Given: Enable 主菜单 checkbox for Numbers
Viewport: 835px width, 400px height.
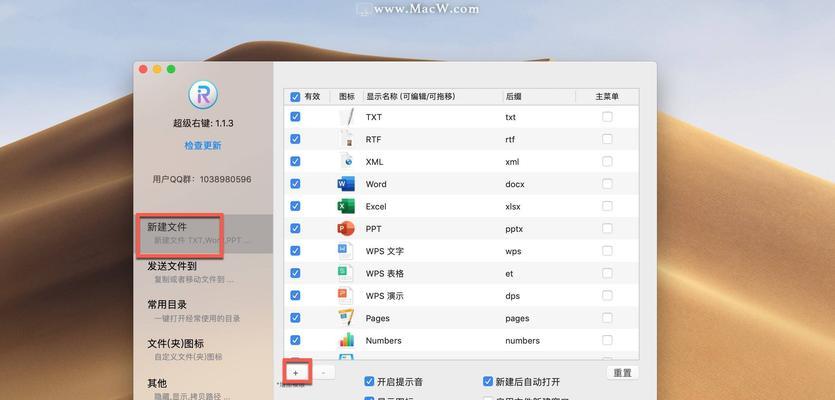Looking at the screenshot, I should coord(607,340).
